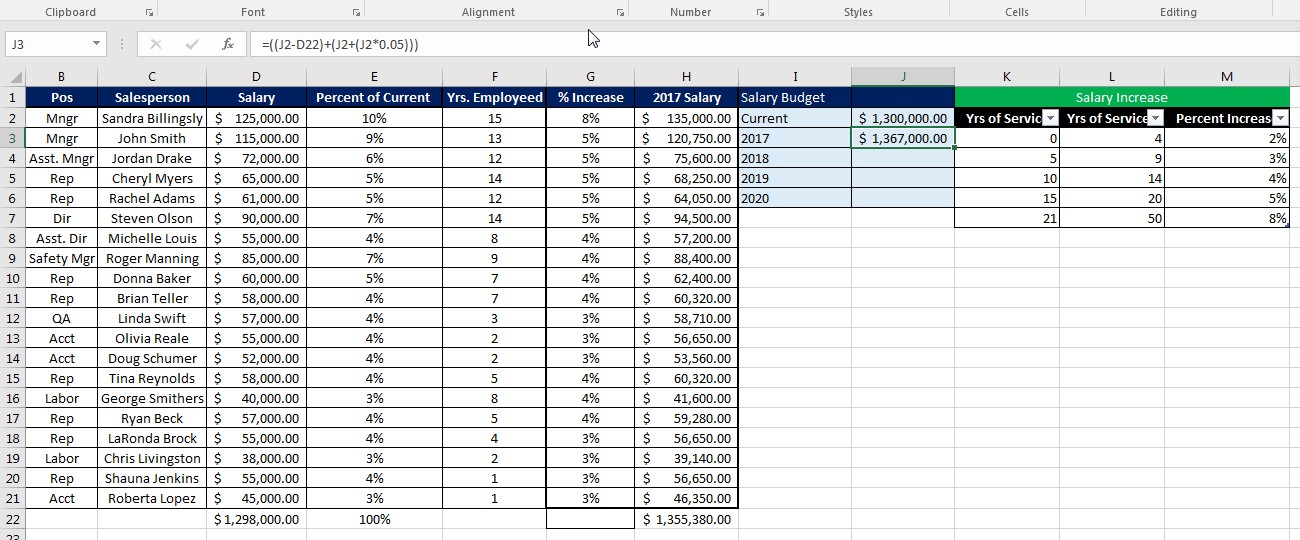Select the John Smith cell
This screenshot has height=540, width=1300.
click(x=152, y=138)
